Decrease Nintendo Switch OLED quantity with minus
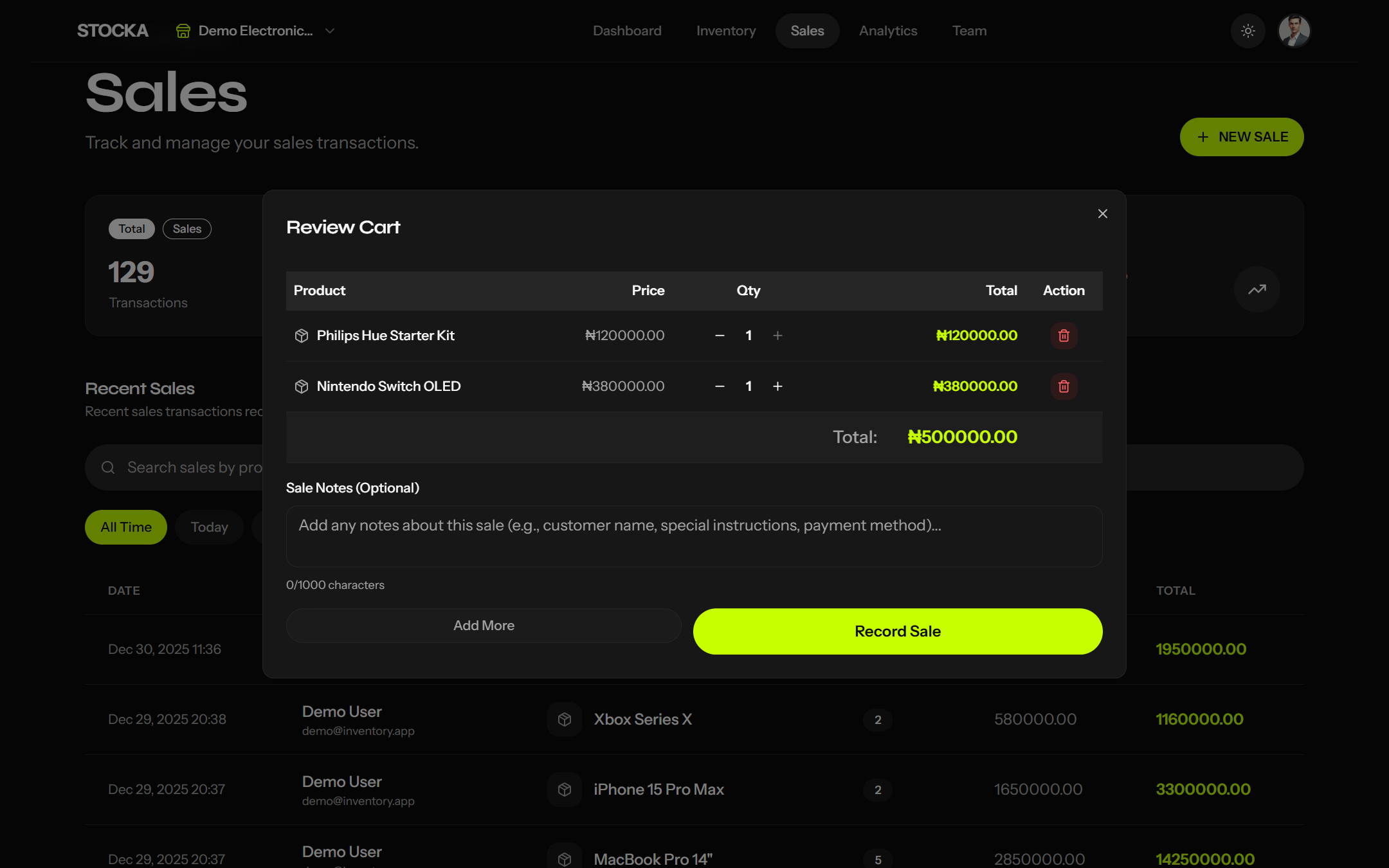This screenshot has height=868, width=1389. pos(720,386)
